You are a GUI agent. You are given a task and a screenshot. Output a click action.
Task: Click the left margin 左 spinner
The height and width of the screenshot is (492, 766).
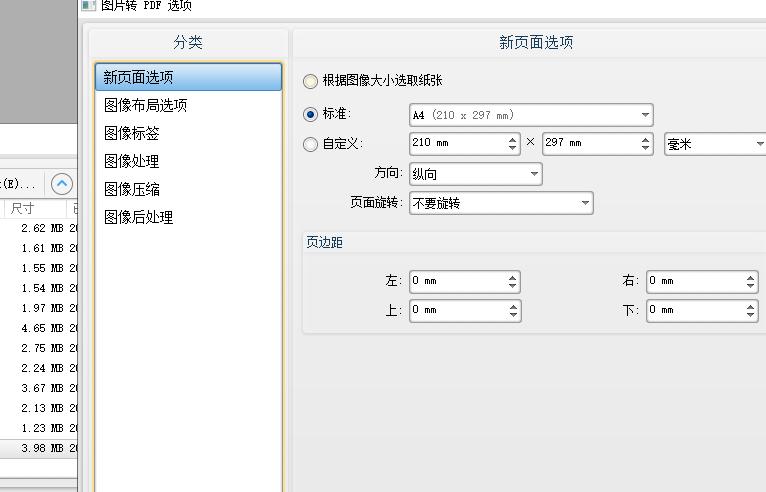457,281
